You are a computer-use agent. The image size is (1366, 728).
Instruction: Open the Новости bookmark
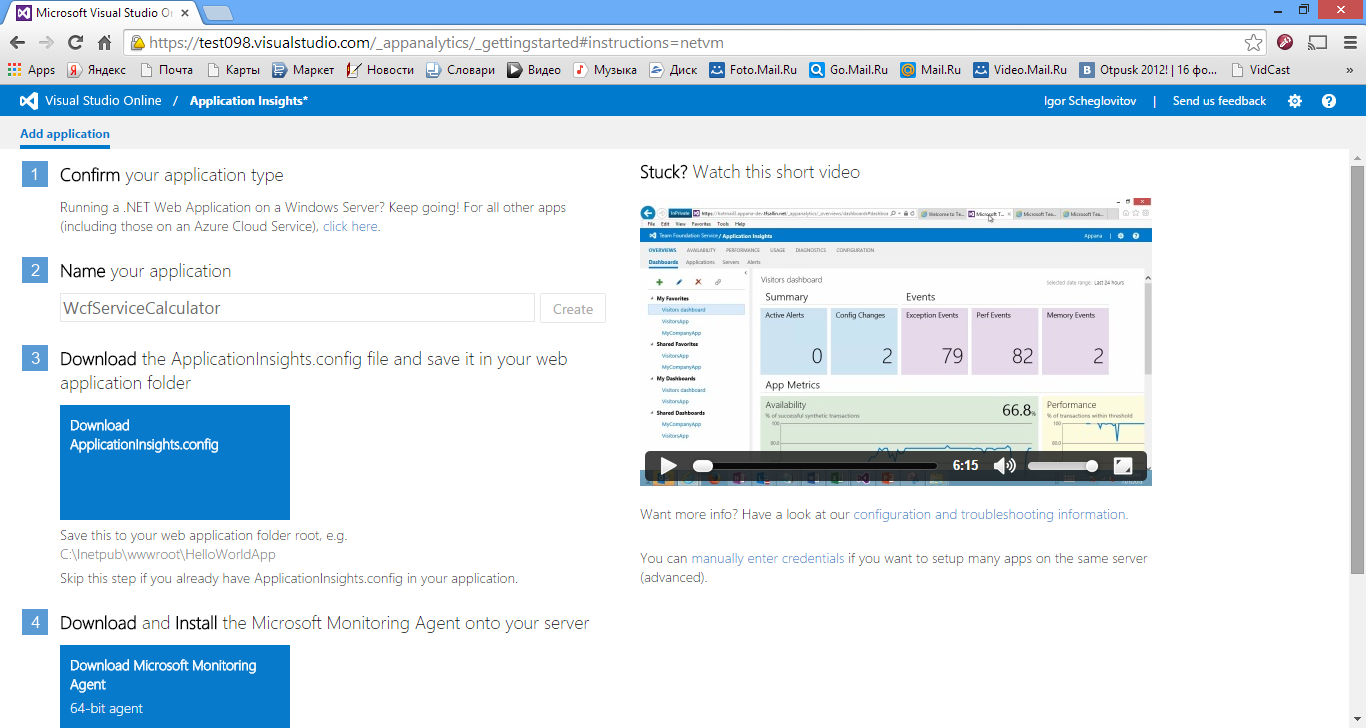point(380,70)
